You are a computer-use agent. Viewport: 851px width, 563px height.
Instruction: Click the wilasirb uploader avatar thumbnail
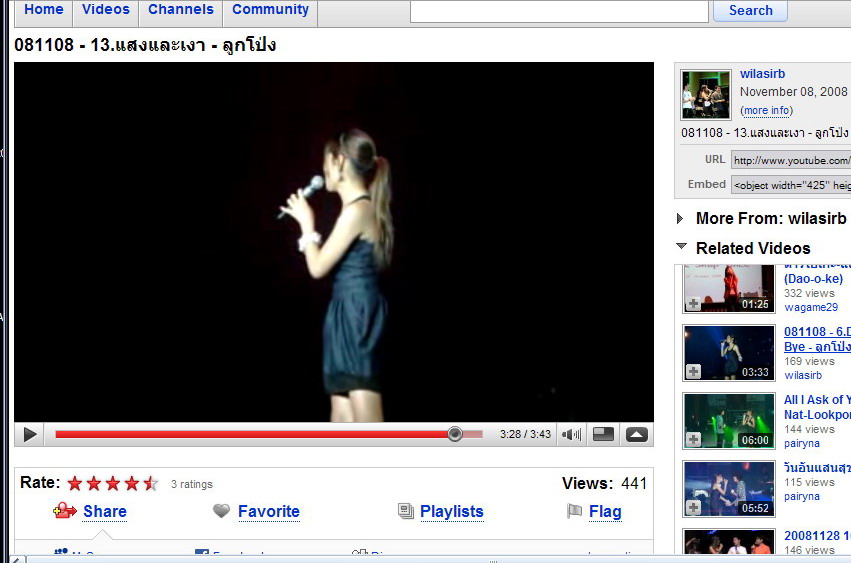pos(706,95)
